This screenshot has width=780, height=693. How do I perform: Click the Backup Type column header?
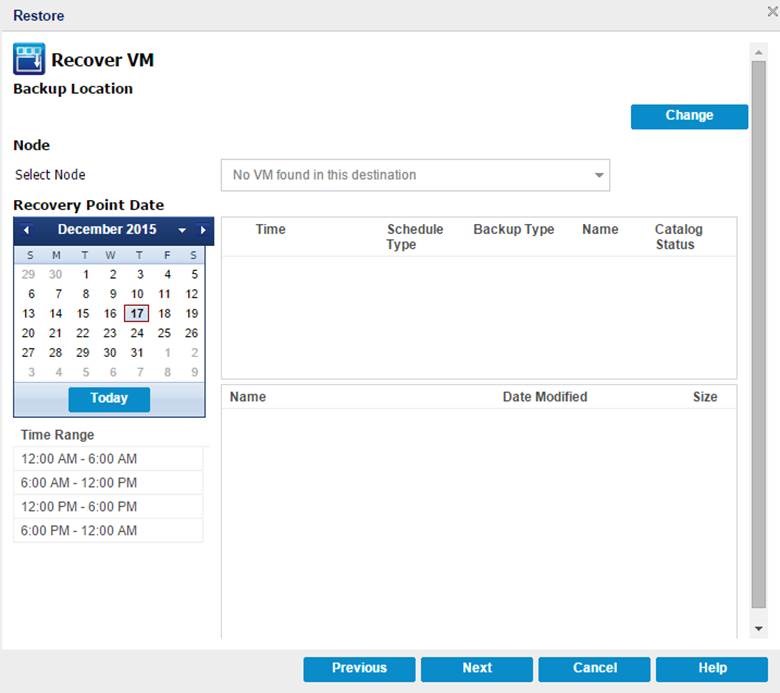(x=513, y=229)
